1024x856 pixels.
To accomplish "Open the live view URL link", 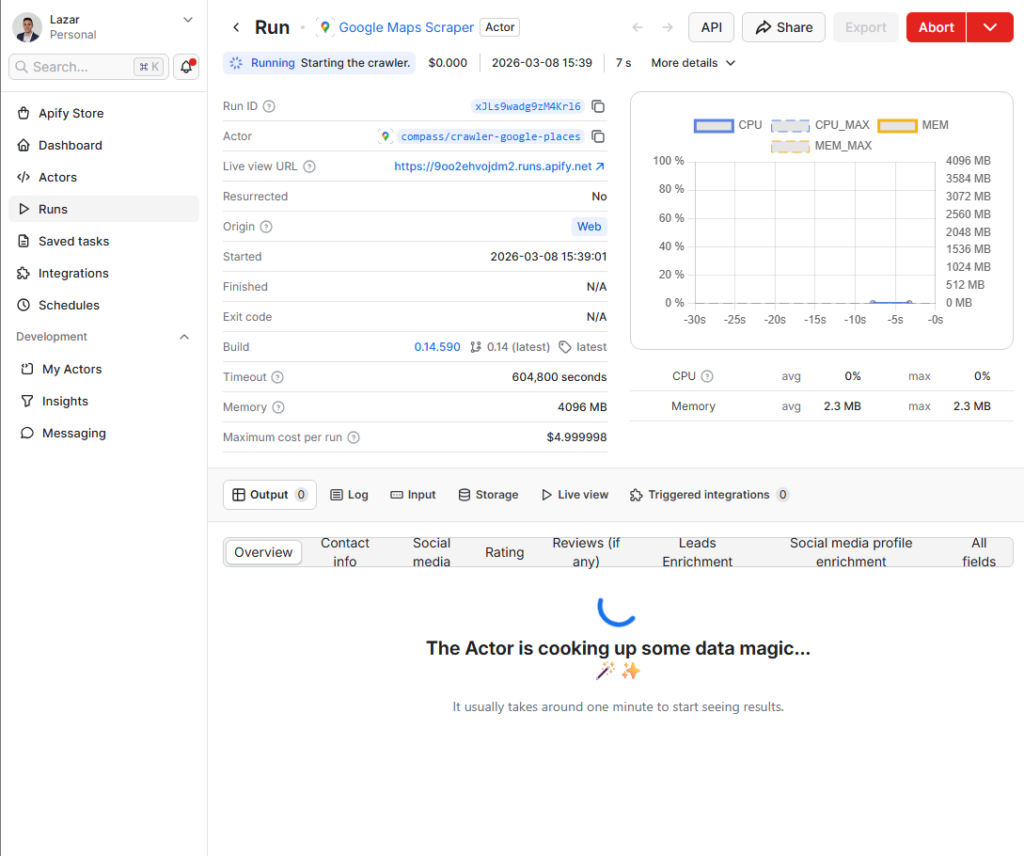I will 499,166.
